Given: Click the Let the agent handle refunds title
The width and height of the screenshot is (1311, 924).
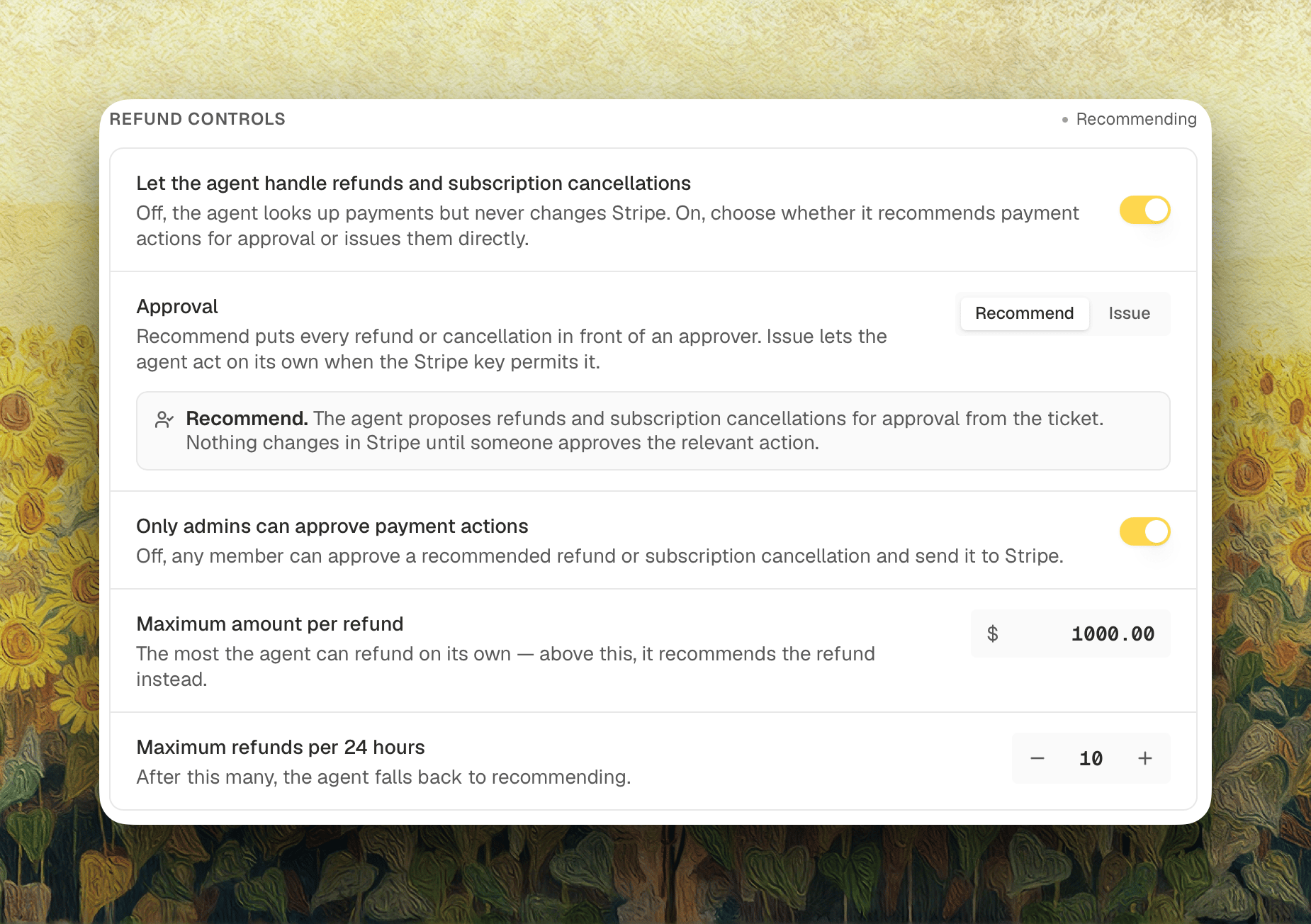Looking at the screenshot, I should [x=414, y=184].
